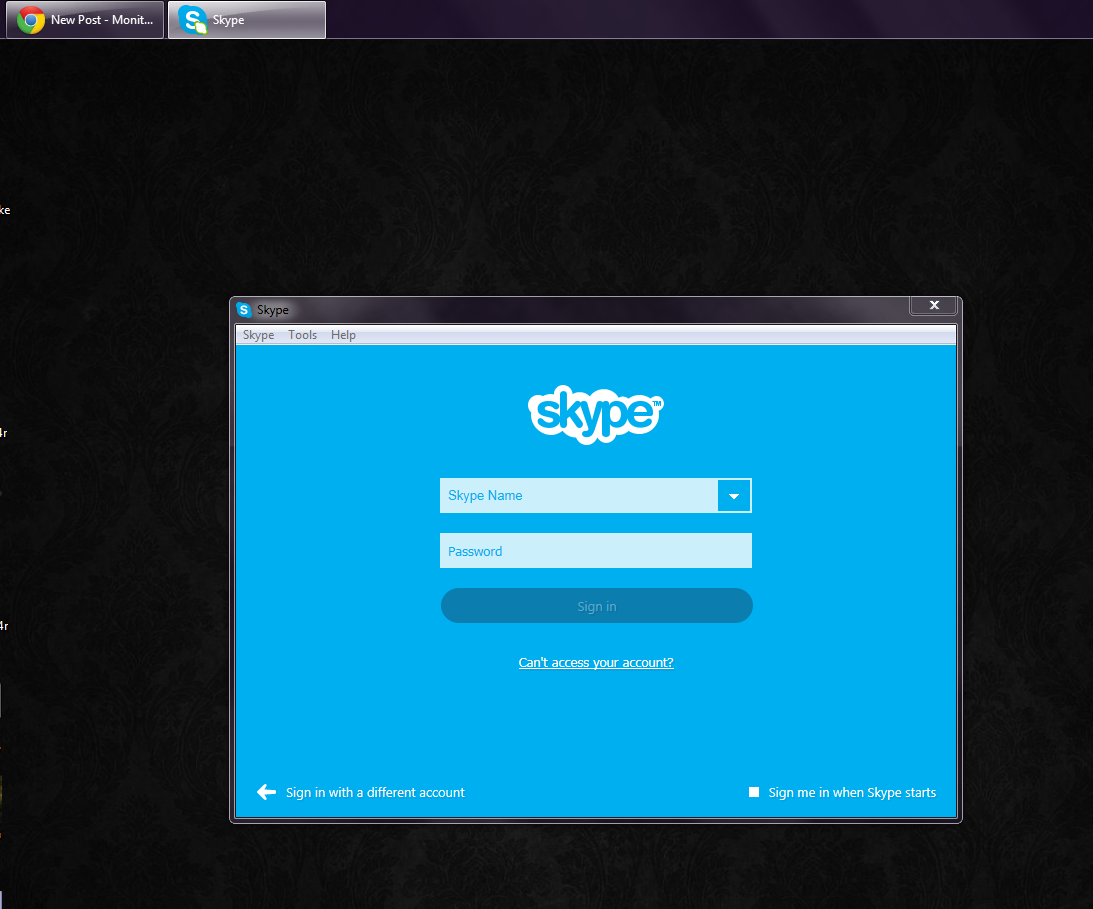This screenshot has height=909, width=1093.
Task: Switch to the Chrome New Post taskbar button
Action: point(85,20)
